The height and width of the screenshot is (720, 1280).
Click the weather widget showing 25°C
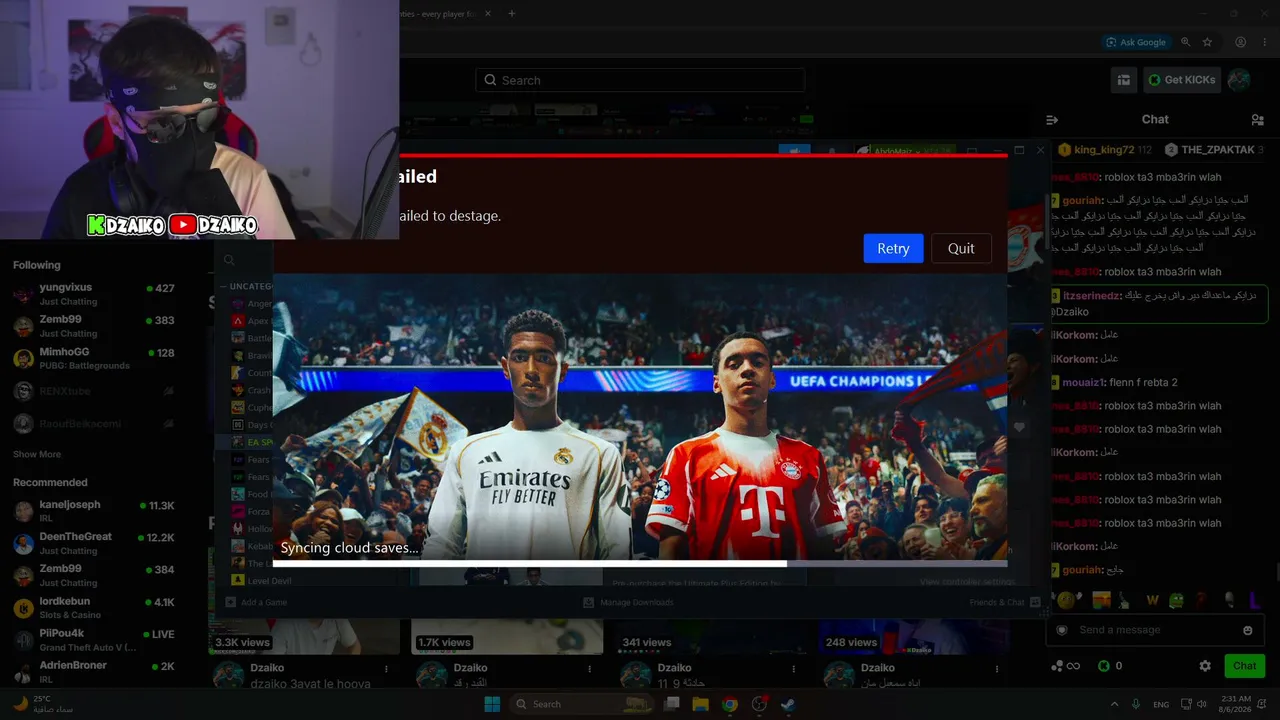42,704
